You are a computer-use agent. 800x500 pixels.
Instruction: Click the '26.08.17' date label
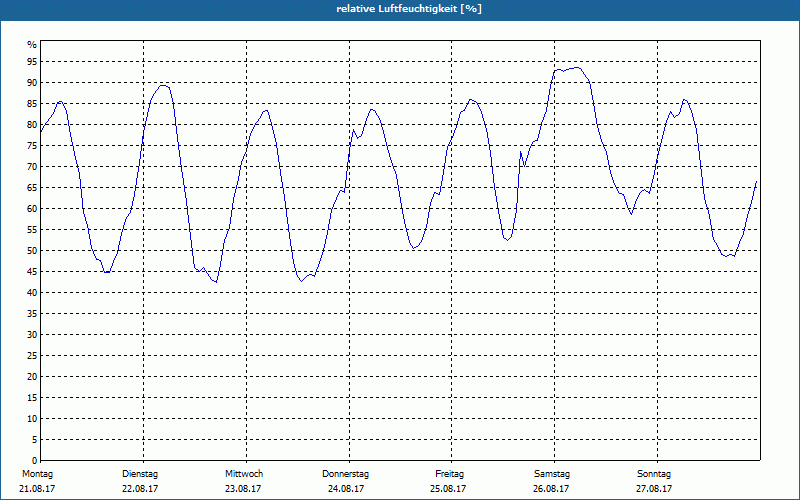click(551, 489)
